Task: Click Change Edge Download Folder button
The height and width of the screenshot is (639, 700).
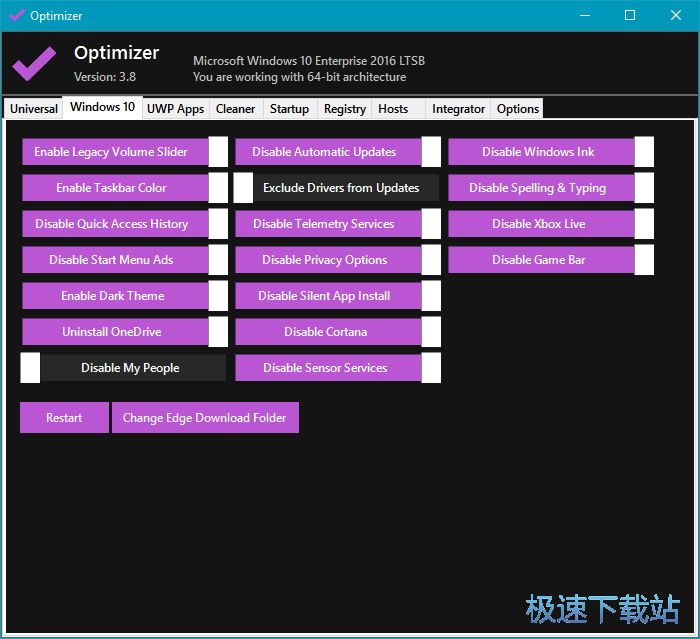Action: coord(204,418)
